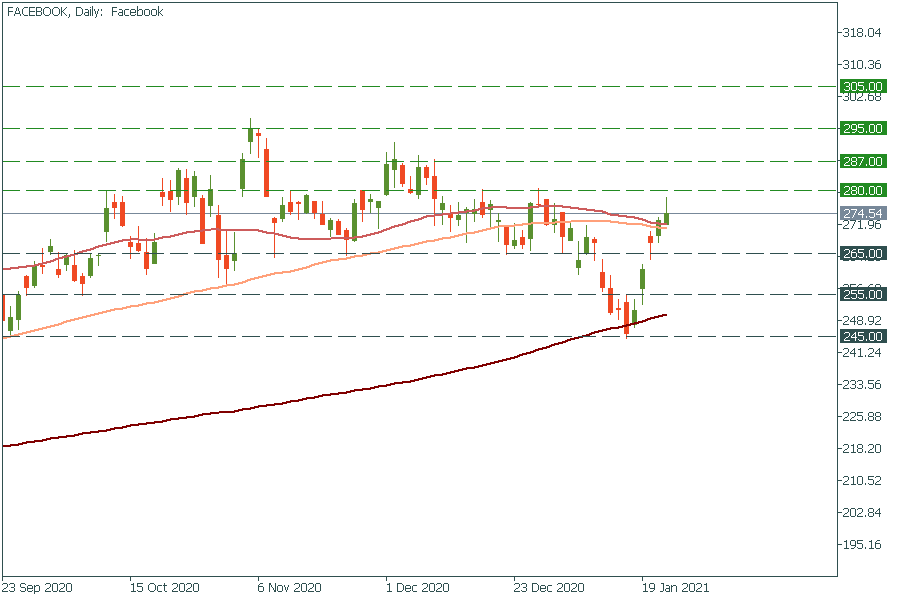Select the 265.00 support level label

click(862, 253)
